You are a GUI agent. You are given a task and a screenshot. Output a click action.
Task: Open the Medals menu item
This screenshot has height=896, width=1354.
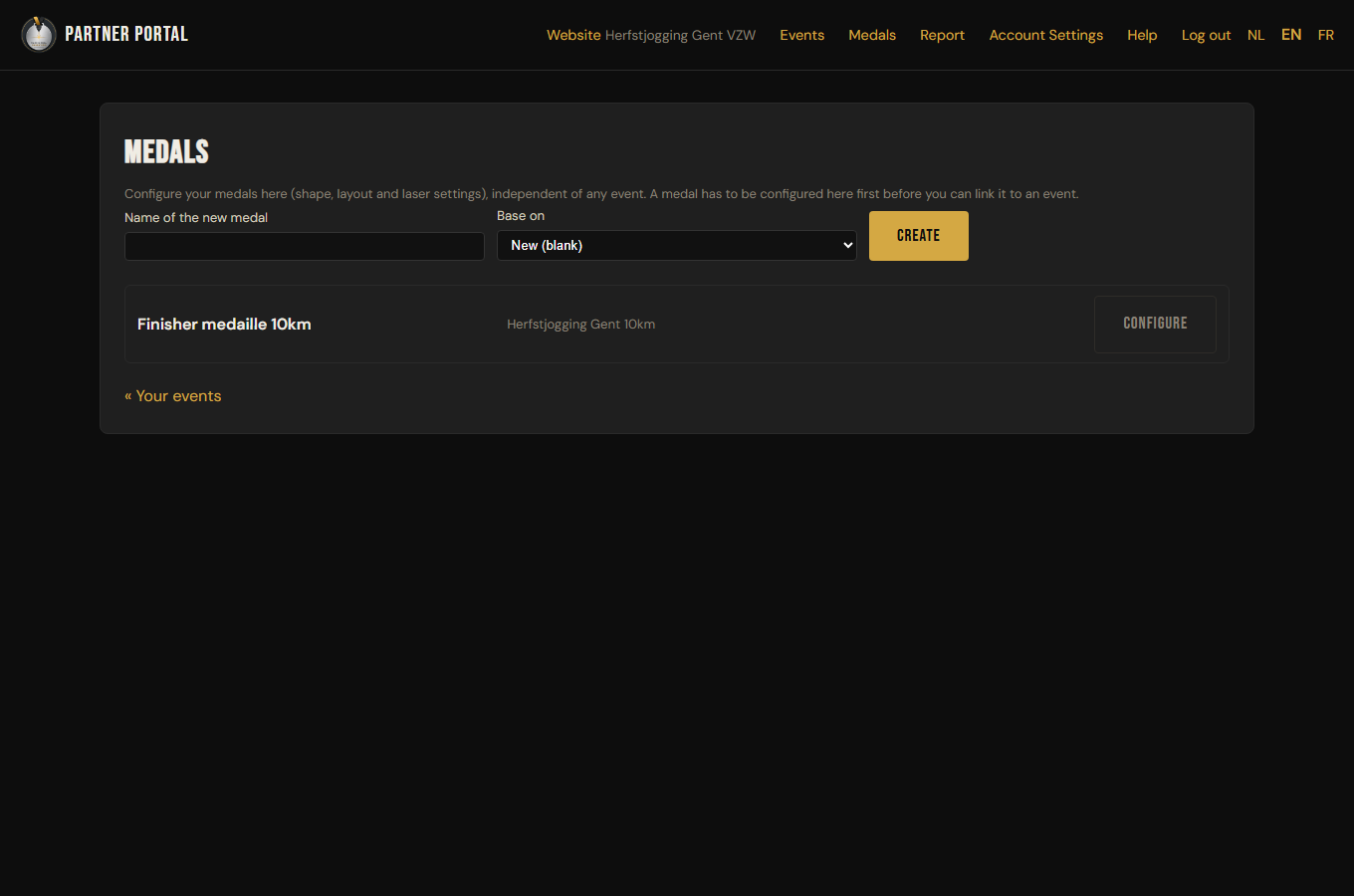pyautogui.click(x=872, y=35)
